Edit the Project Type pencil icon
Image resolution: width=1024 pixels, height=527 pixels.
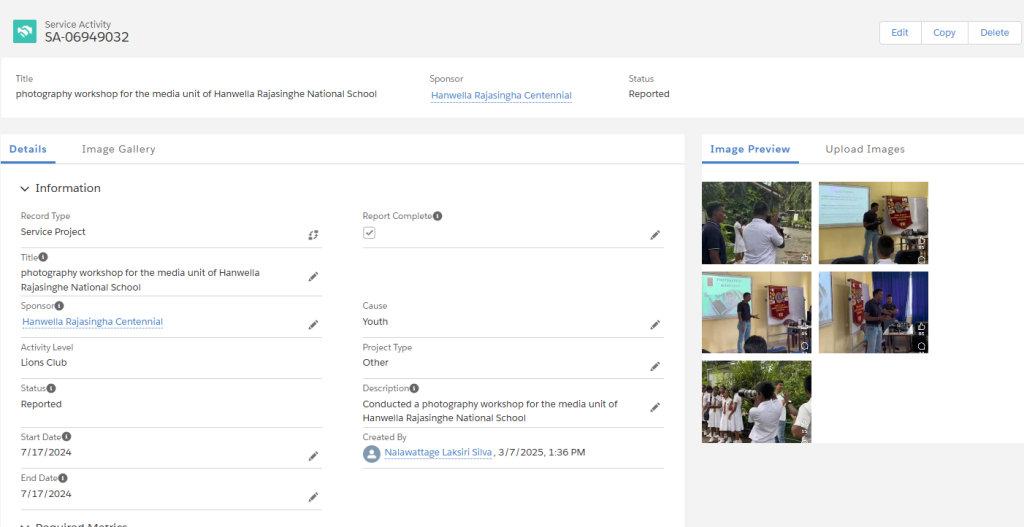655,366
